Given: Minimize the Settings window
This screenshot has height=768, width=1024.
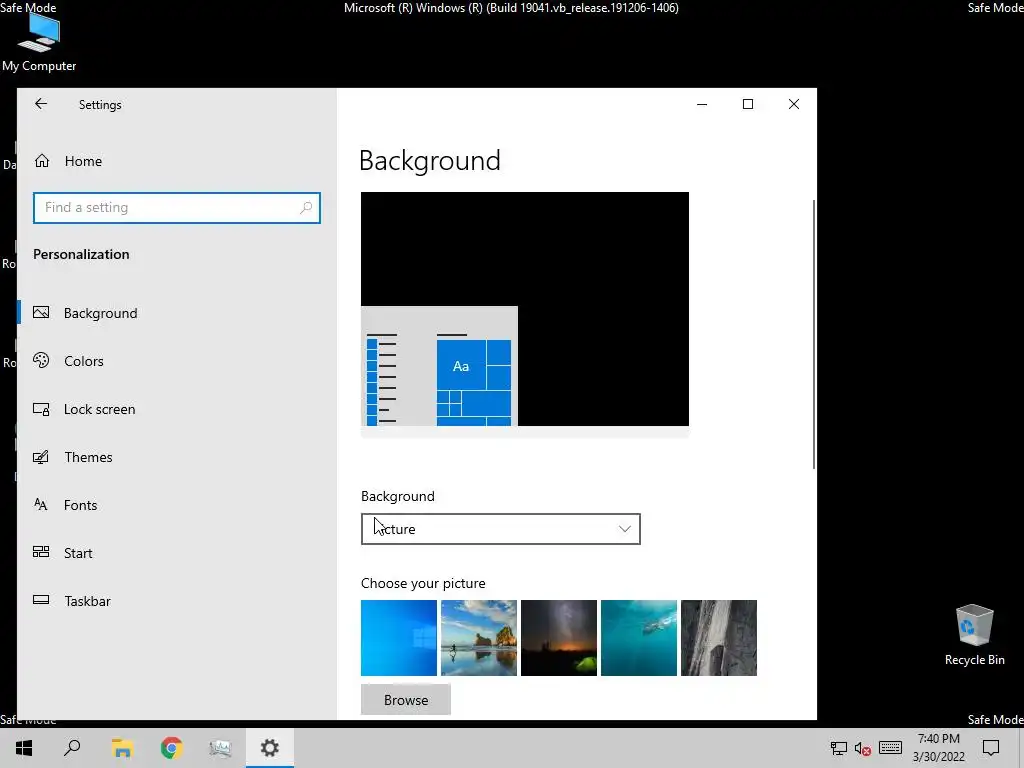Looking at the screenshot, I should coord(702,104).
